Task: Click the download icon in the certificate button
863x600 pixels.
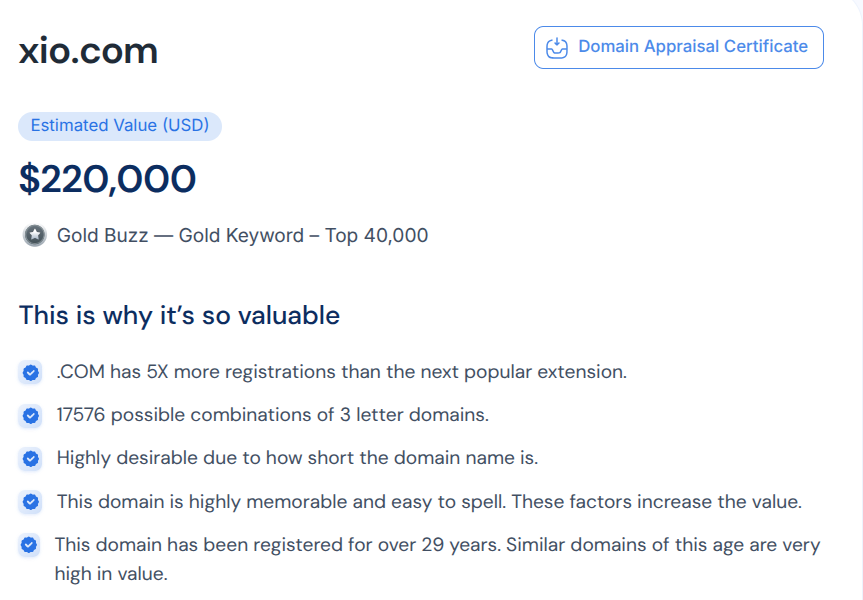Action: (557, 47)
